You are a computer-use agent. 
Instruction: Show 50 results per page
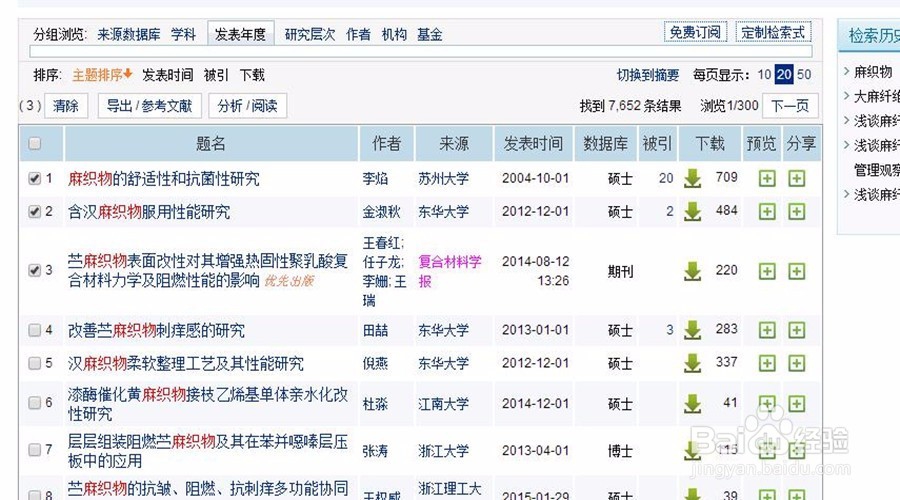pos(804,75)
